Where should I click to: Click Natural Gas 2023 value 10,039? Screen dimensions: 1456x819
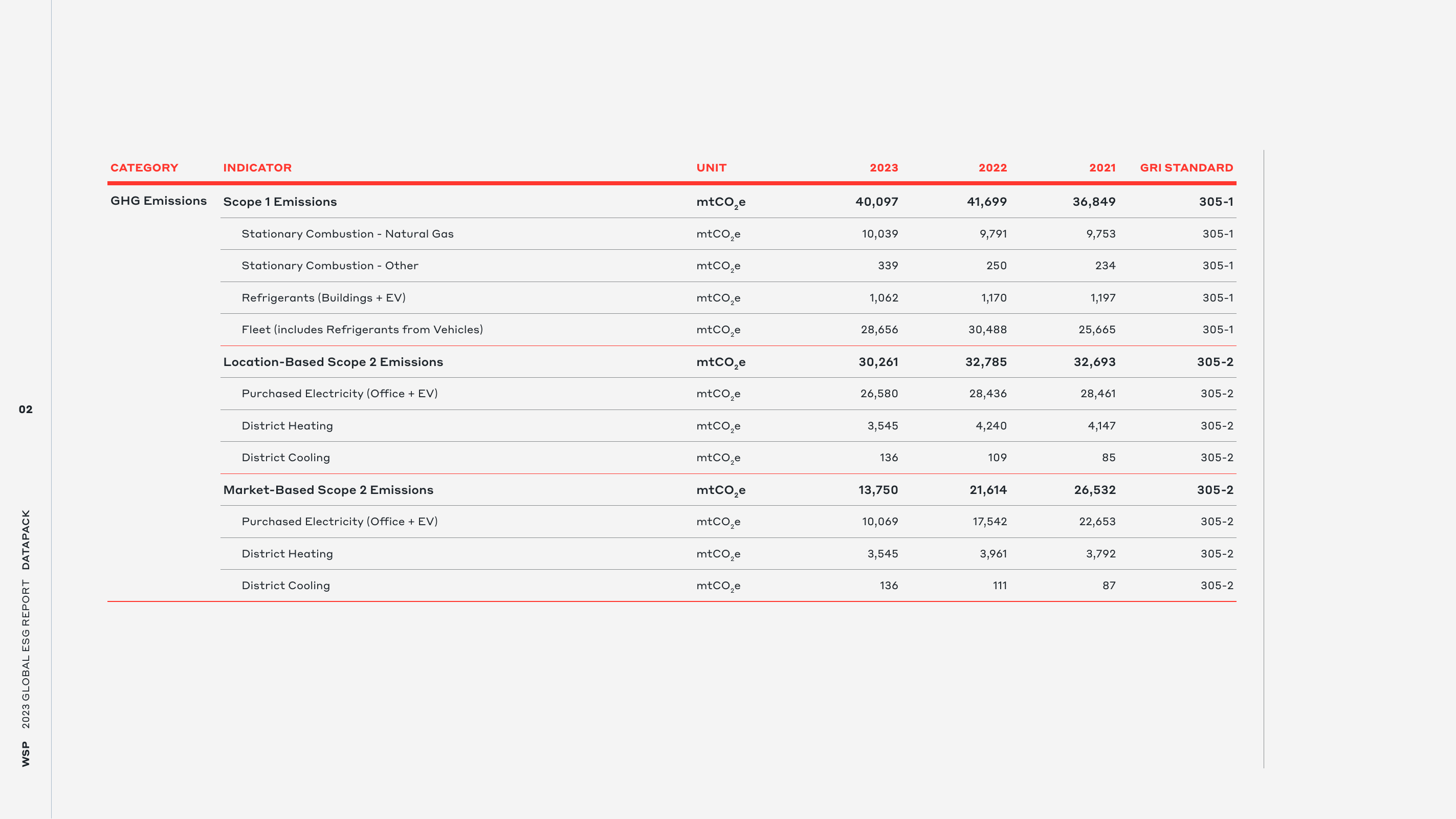pyautogui.click(x=880, y=234)
